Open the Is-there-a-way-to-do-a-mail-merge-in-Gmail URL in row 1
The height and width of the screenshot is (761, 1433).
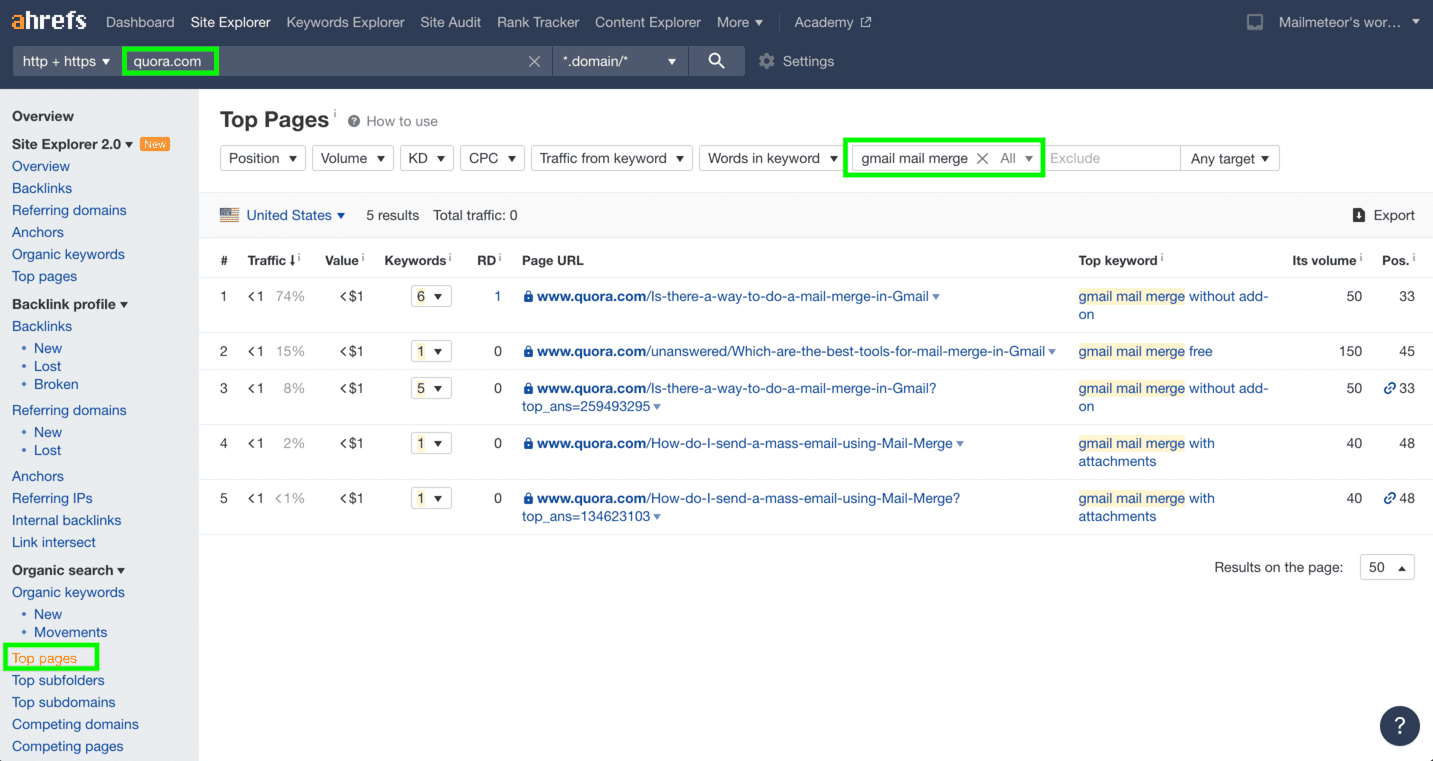[733, 296]
